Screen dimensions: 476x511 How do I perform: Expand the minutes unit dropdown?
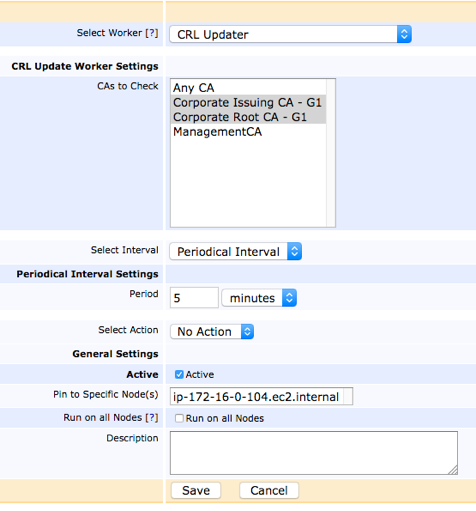coord(259,298)
